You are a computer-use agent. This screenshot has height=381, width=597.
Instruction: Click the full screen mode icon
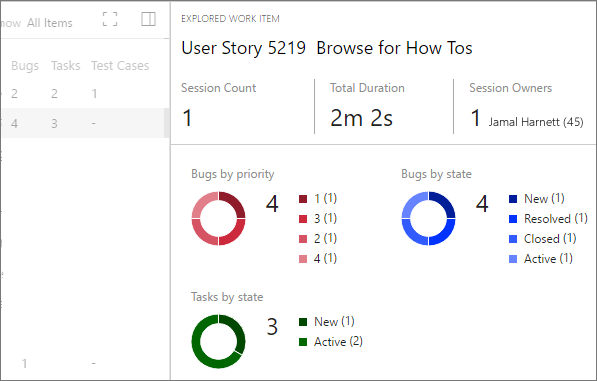pos(110,19)
